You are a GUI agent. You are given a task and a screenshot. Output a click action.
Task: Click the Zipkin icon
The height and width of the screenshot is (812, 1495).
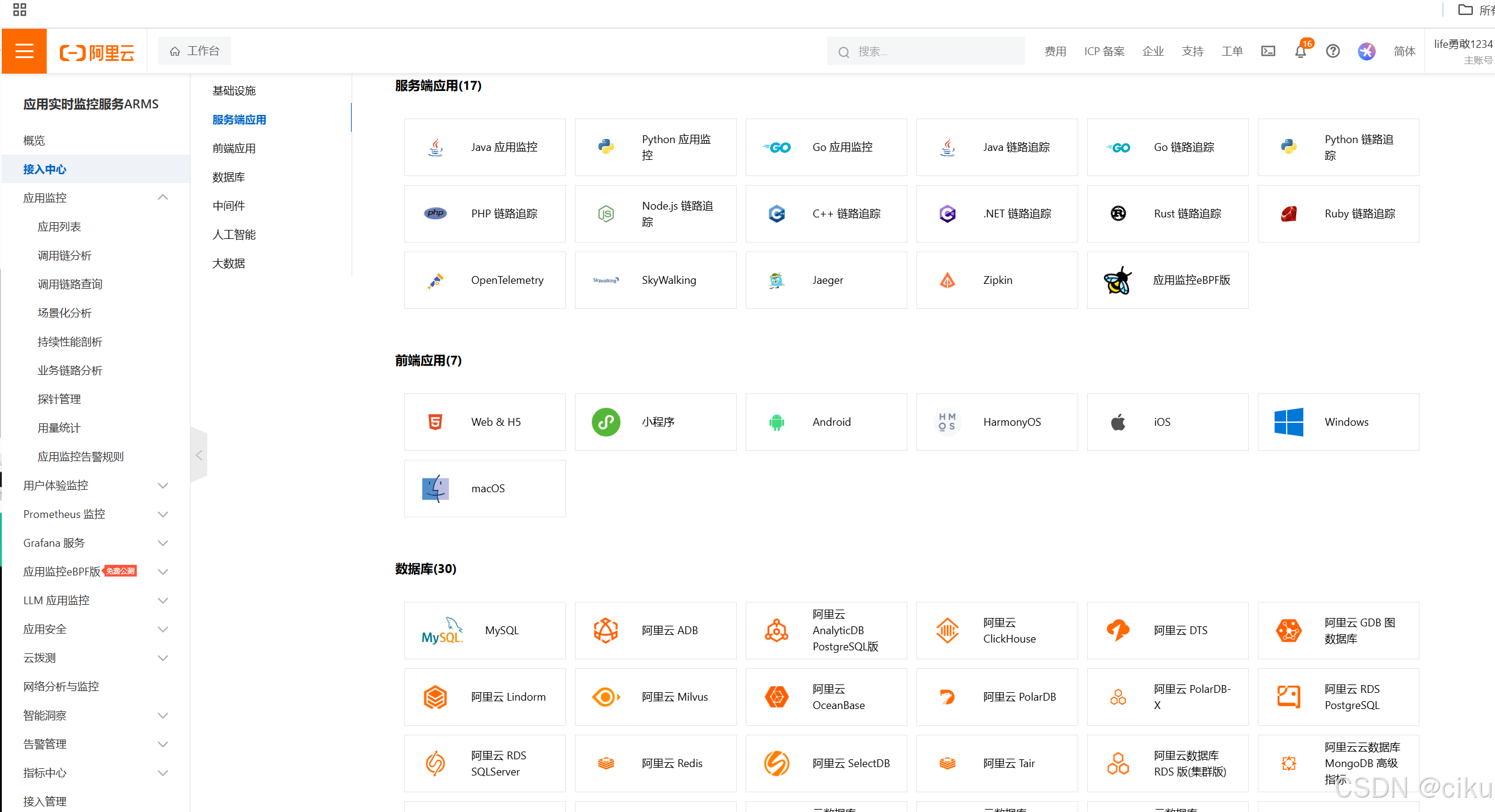[x=948, y=280]
